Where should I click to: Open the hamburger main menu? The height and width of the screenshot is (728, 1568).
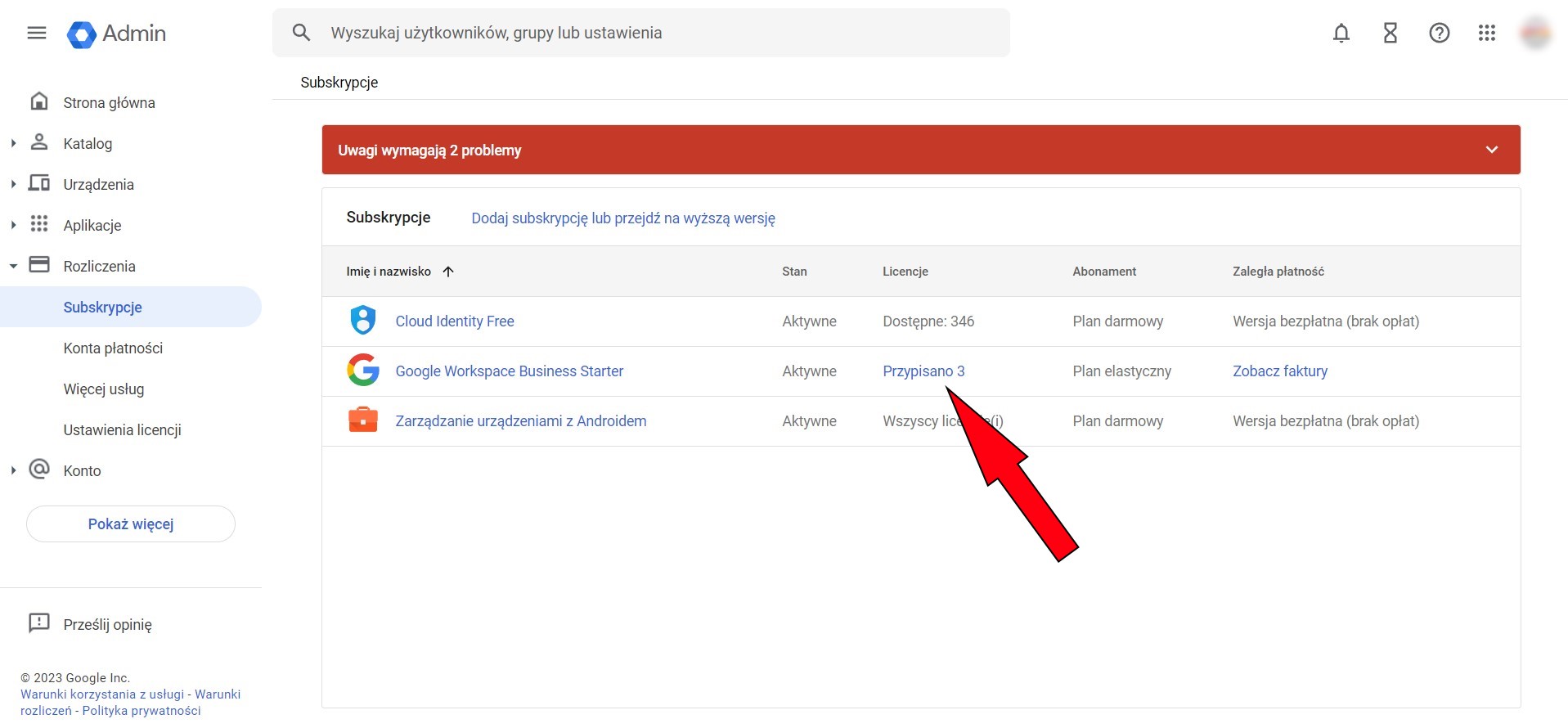37,33
